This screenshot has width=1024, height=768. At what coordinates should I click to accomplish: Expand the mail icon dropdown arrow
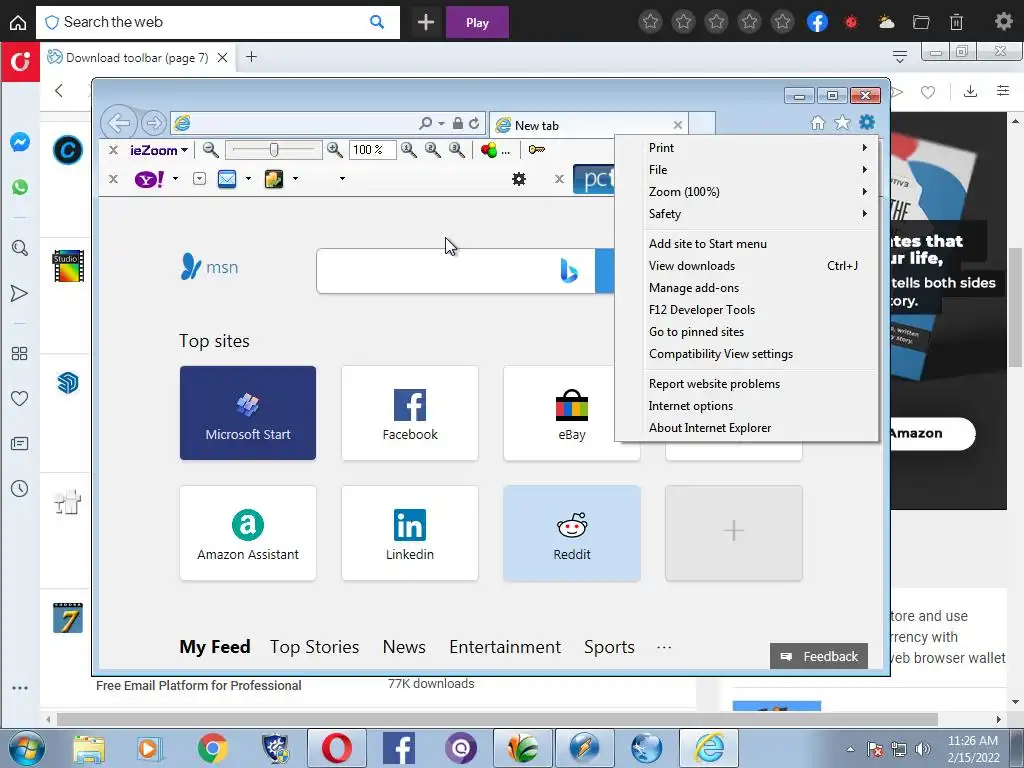click(248, 179)
